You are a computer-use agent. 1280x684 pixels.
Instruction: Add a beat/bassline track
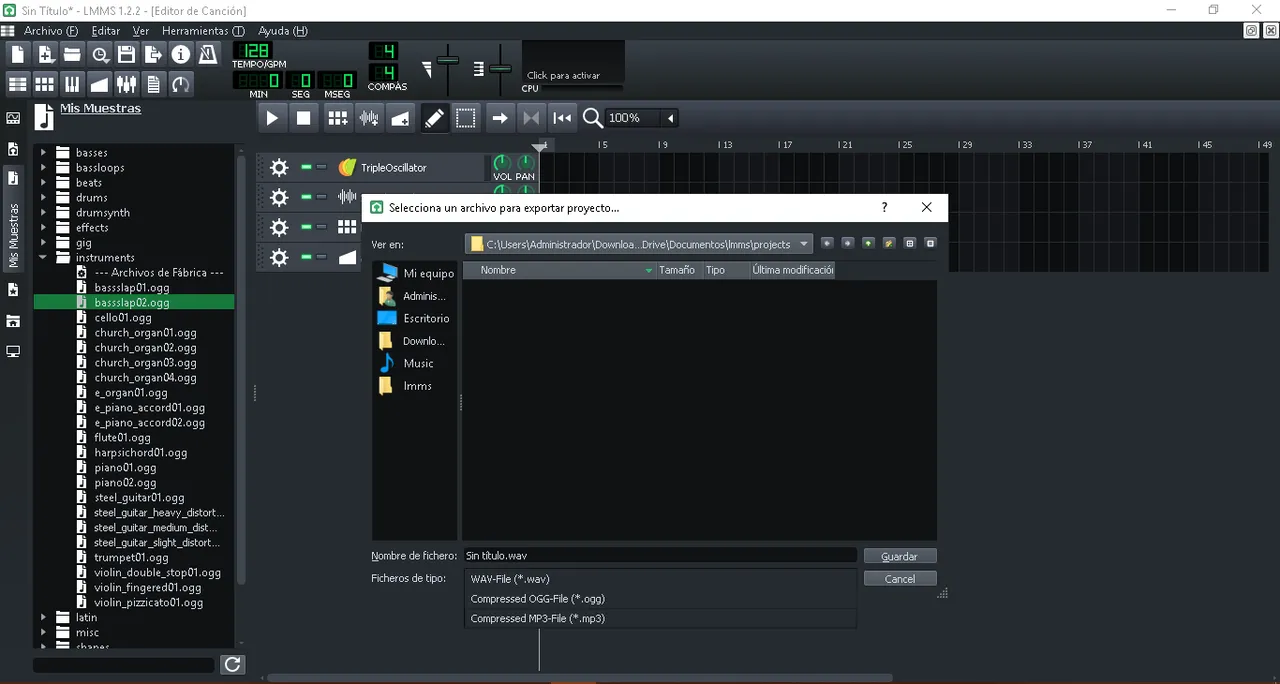click(338, 118)
